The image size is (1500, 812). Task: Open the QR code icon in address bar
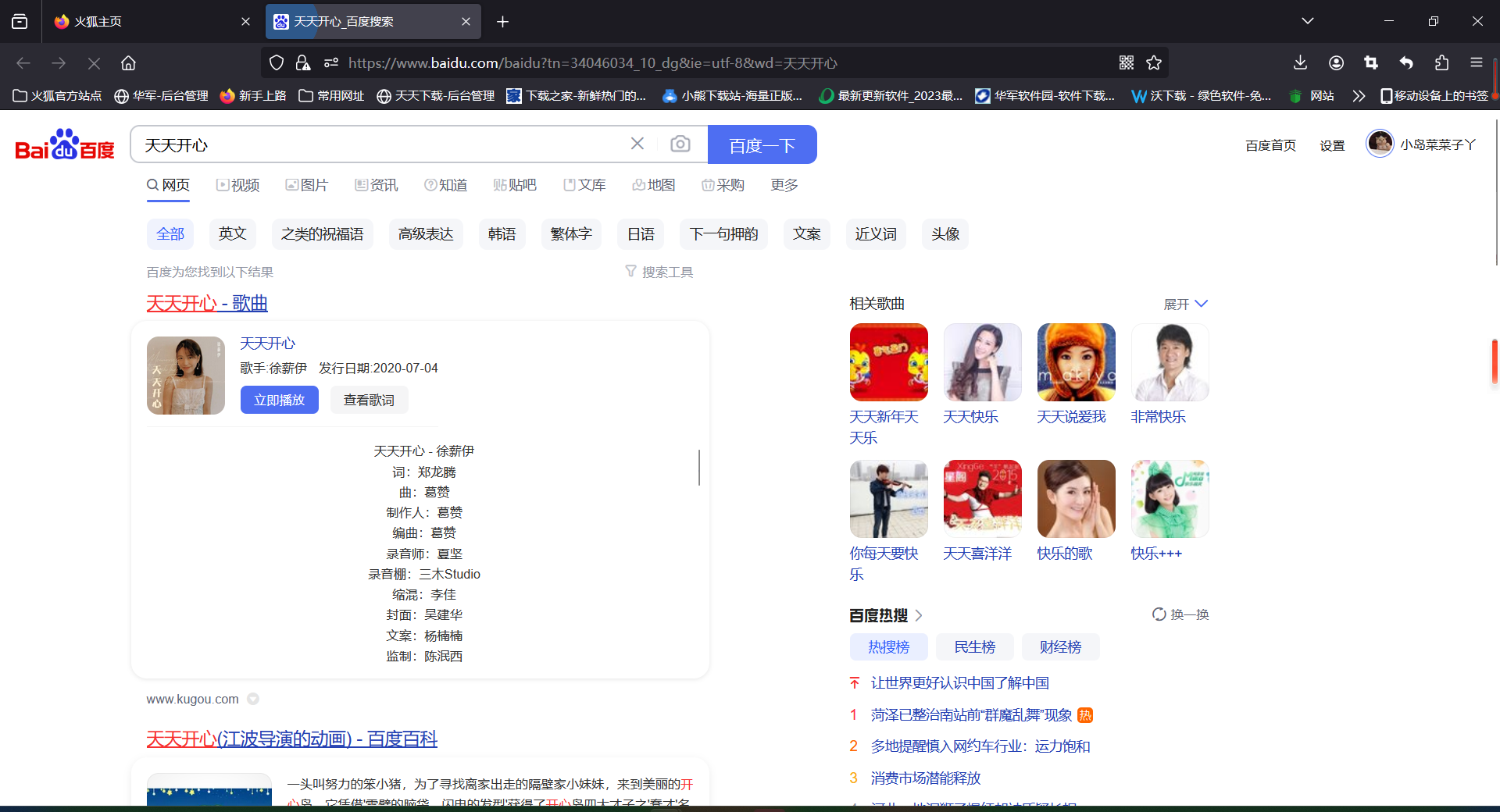pos(1126,62)
